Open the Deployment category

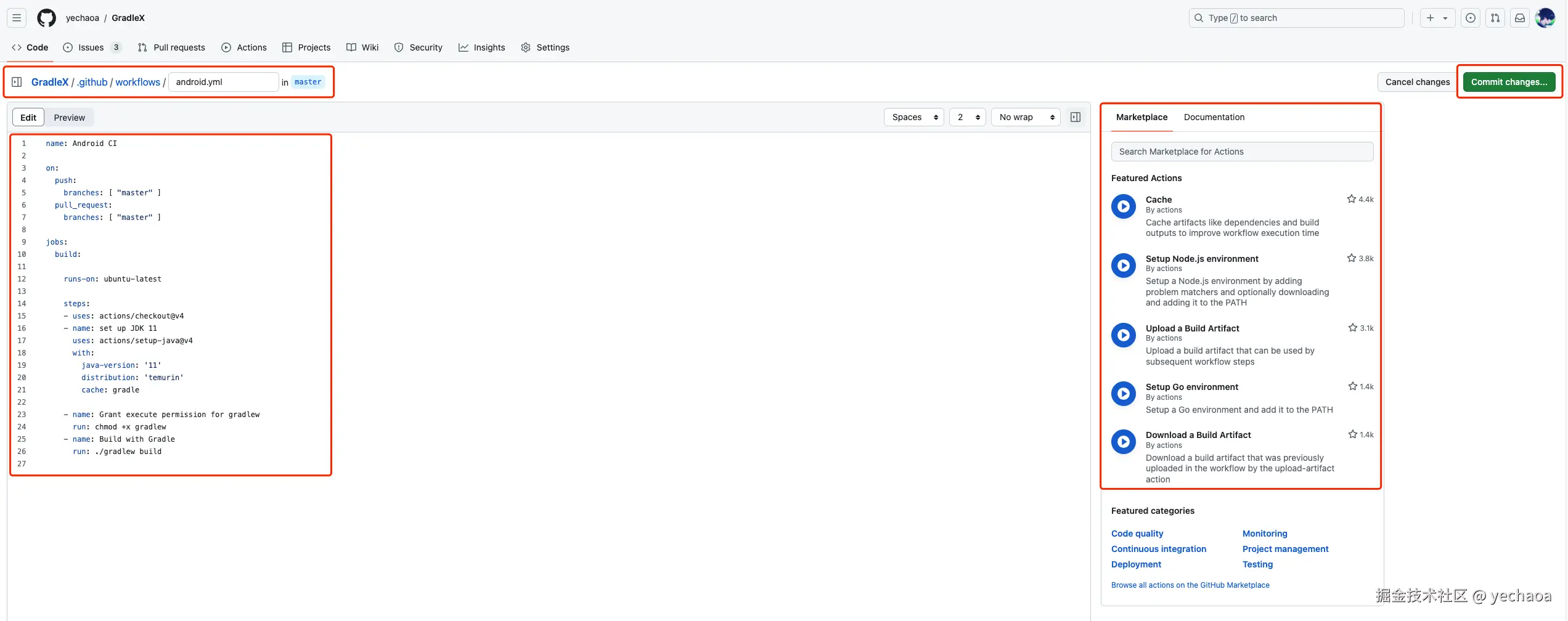pyautogui.click(x=1136, y=564)
